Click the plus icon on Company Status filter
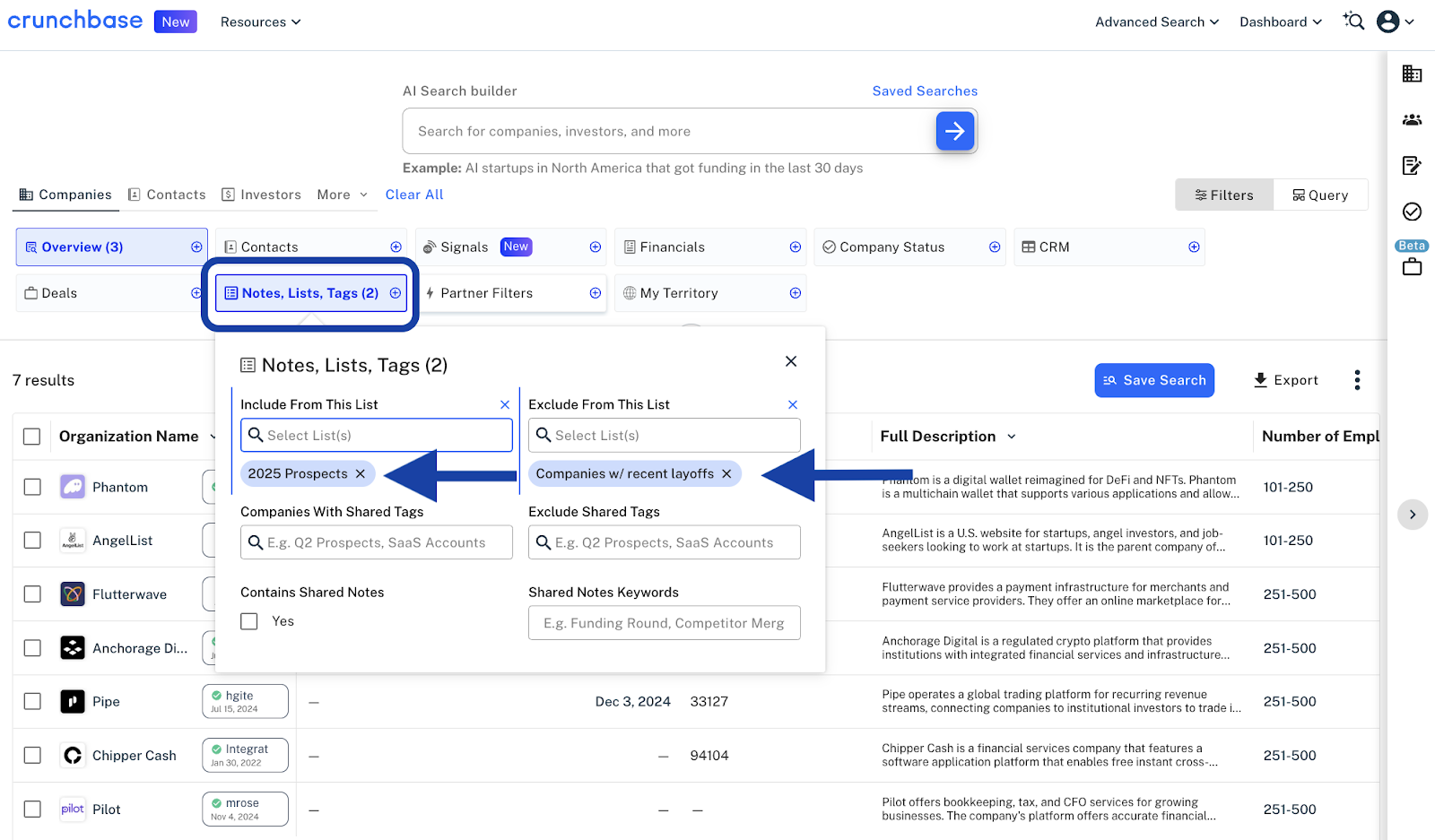Image resolution: width=1435 pixels, height=840 pixels. point(995,247)
